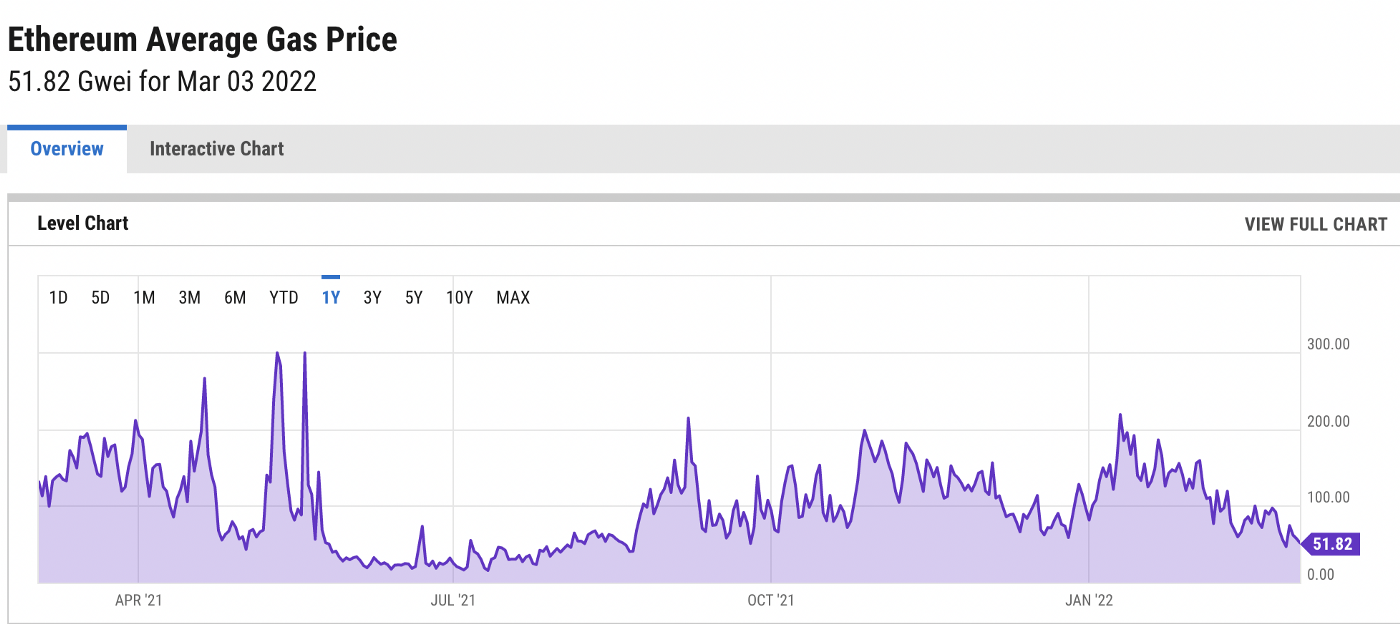Select the 1D time range
Image resolution: width=1400 pixels, height=624 pixels.
(x=58, y=297)
